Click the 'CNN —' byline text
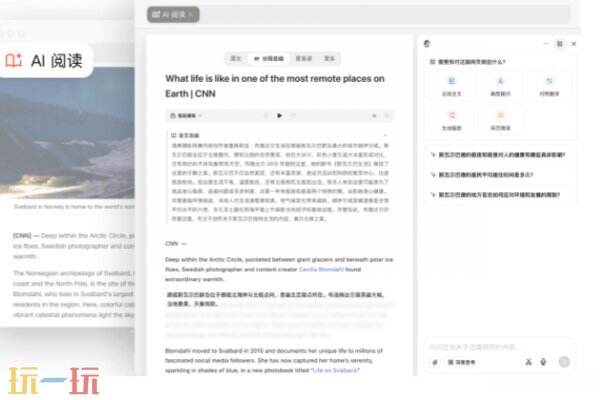The width and height of the screenshot is (600, 400). point(176,244)
